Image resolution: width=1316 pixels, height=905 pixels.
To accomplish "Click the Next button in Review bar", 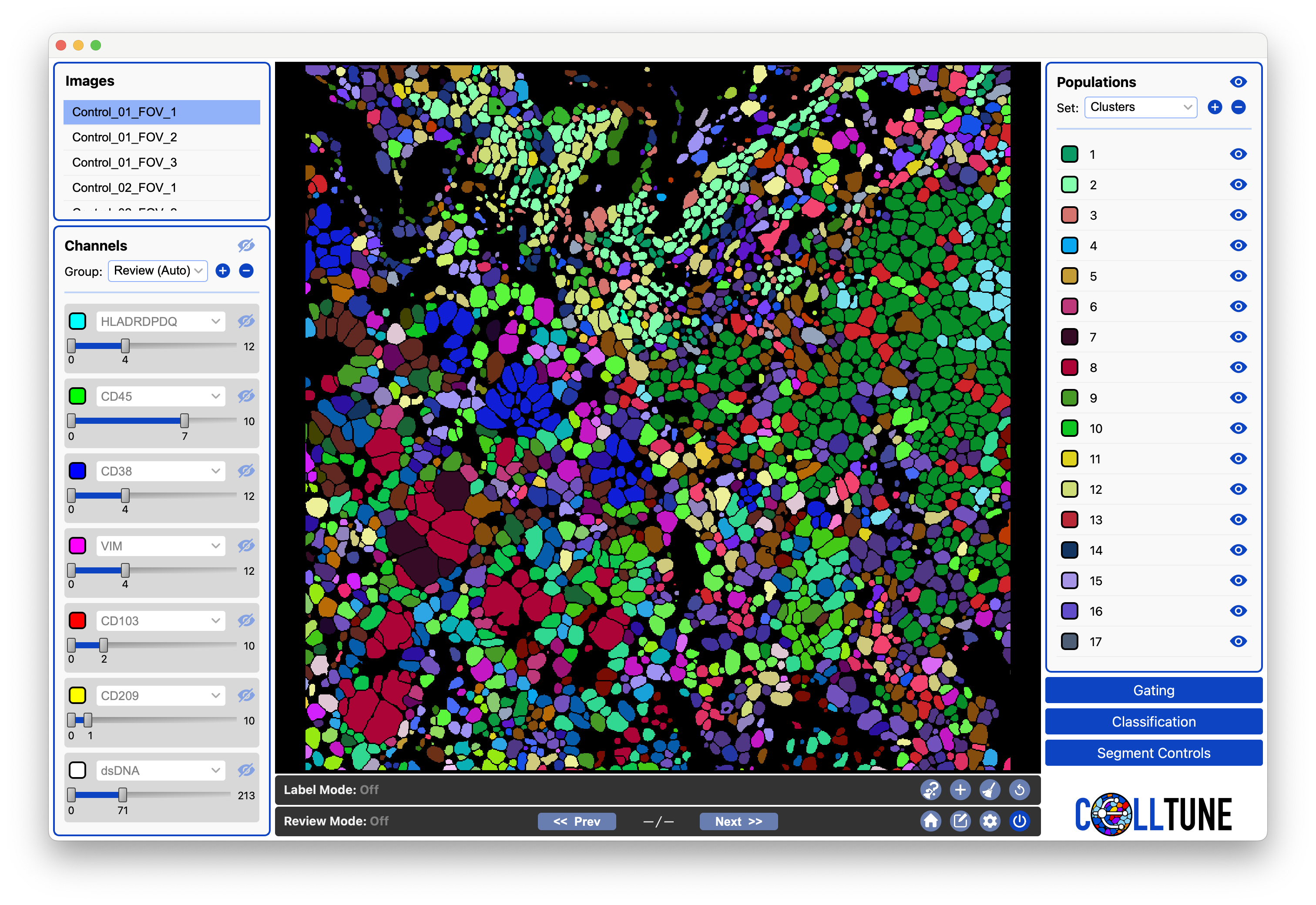I will coord(738,821).
